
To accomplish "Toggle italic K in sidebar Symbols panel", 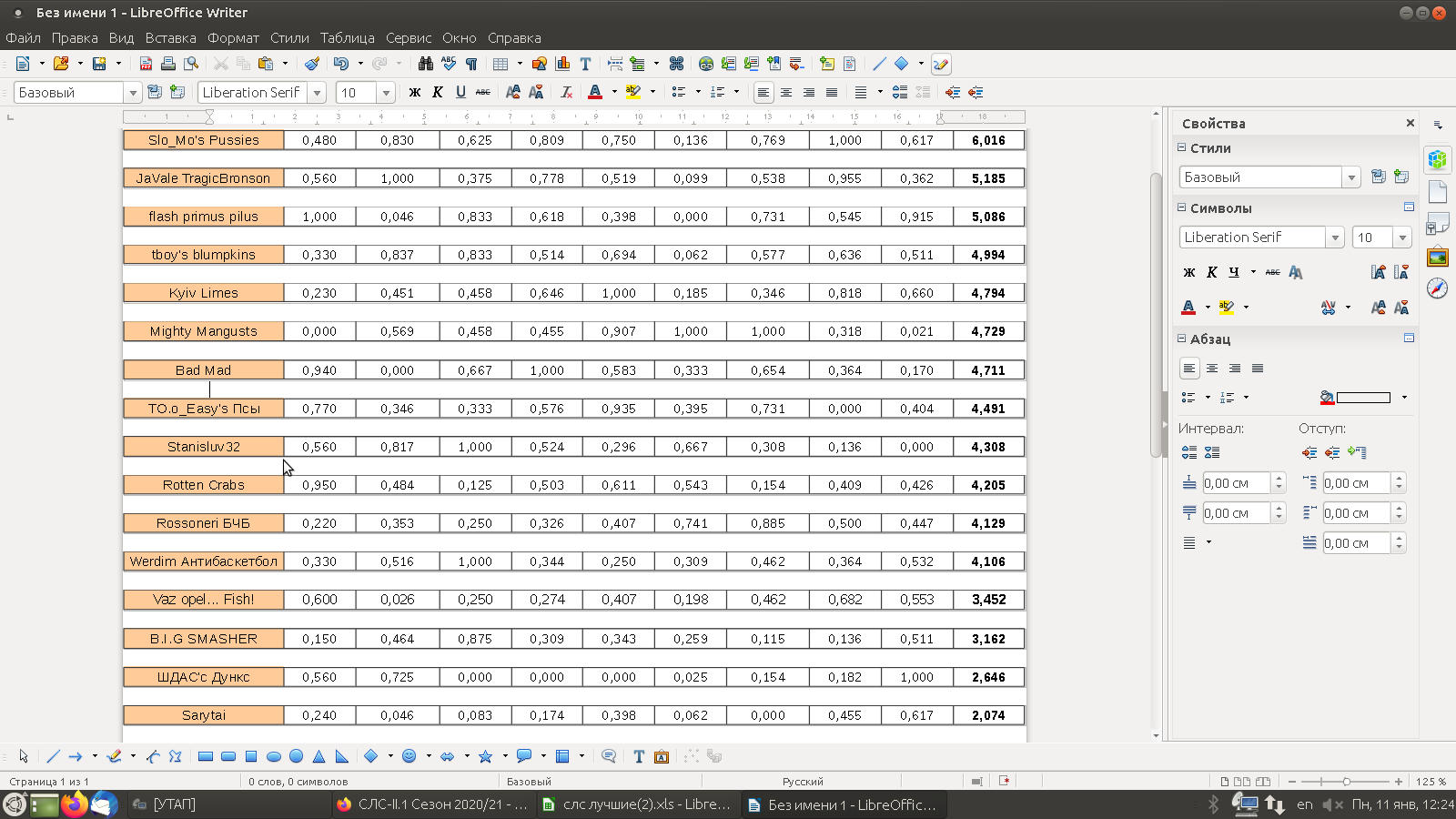I will click(1212, 272).
